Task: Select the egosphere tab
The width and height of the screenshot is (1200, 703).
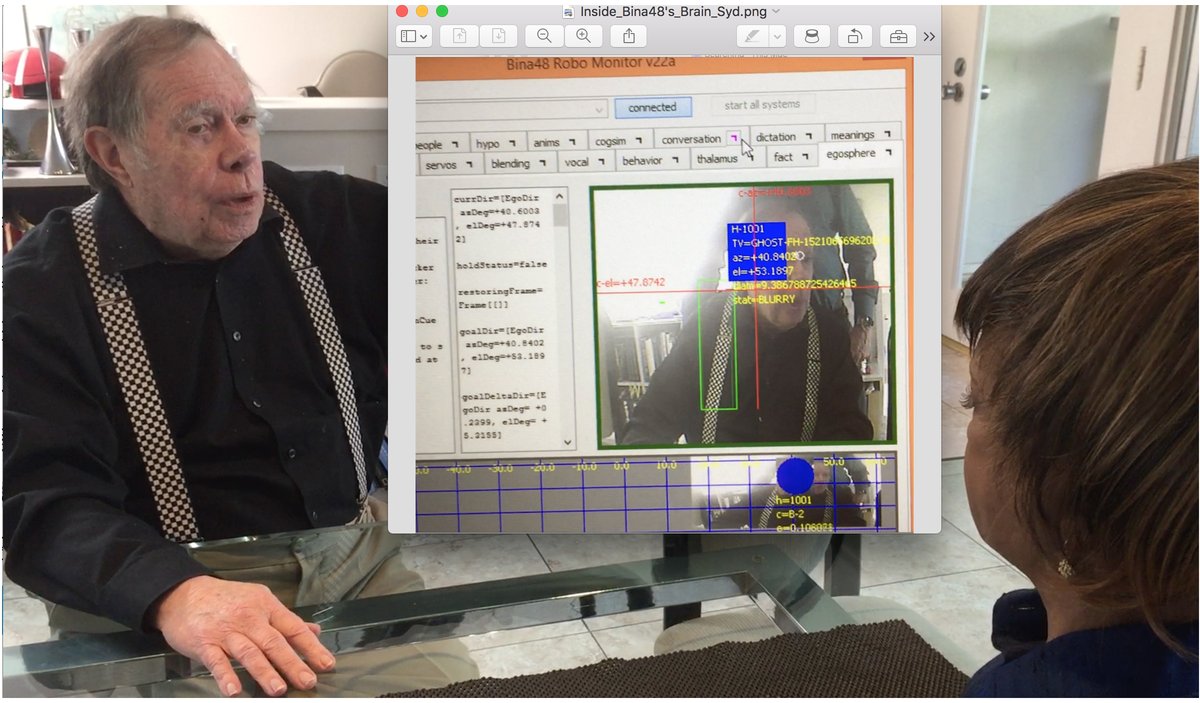Action: pos(859,153)
